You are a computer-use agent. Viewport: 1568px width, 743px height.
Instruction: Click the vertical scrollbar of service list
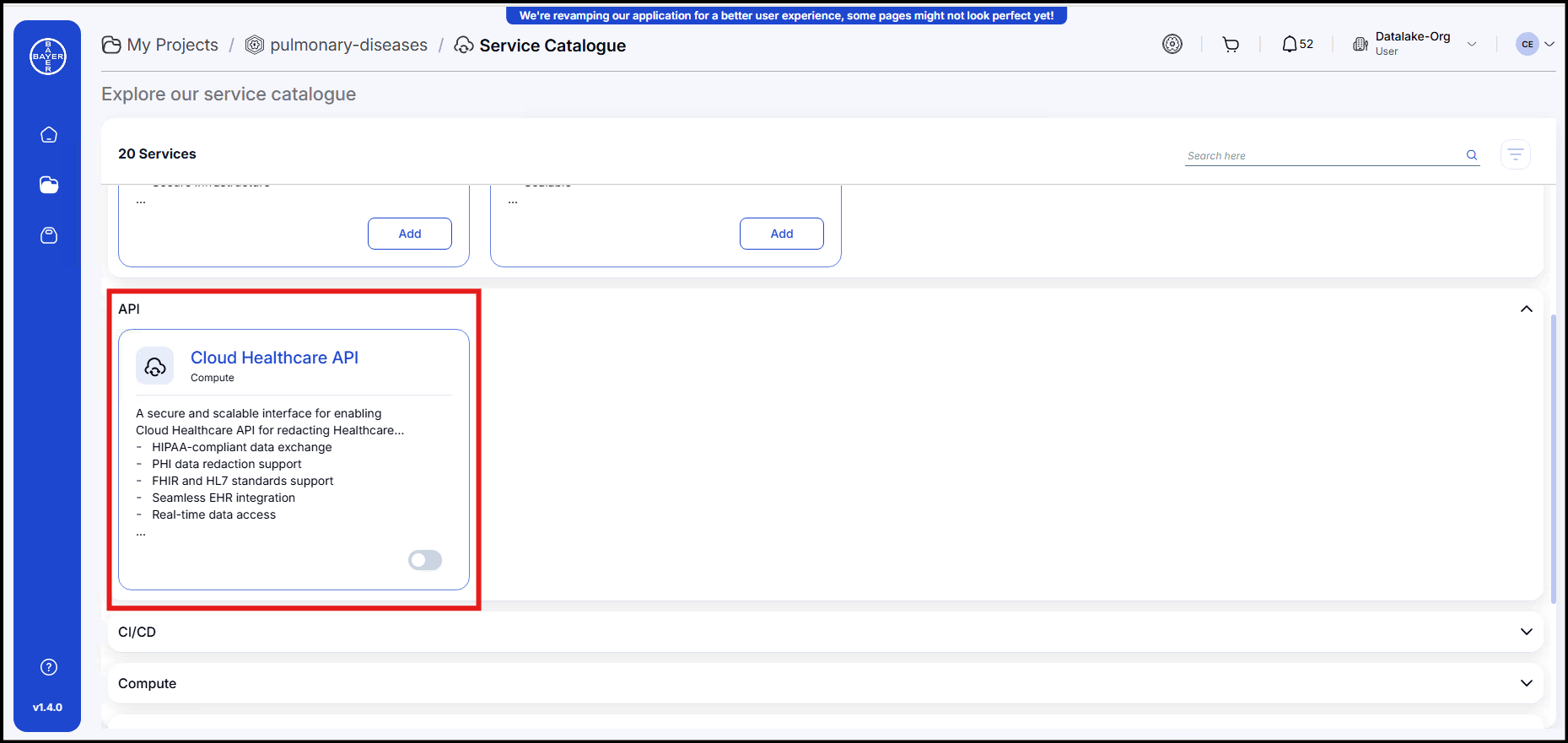pyautogui.click(x=1554, y=460)
